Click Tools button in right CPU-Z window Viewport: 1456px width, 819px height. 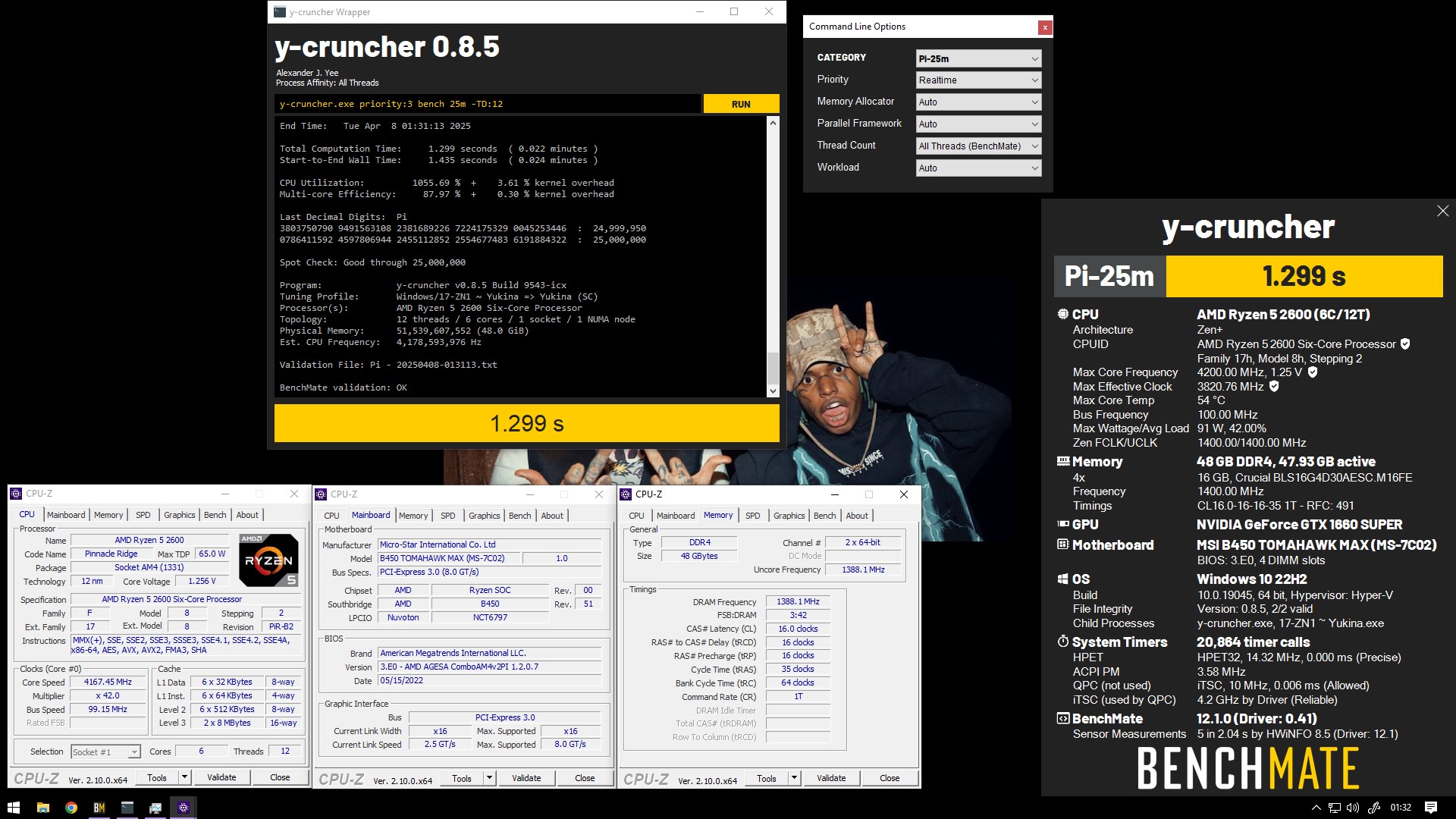[767, 779]
